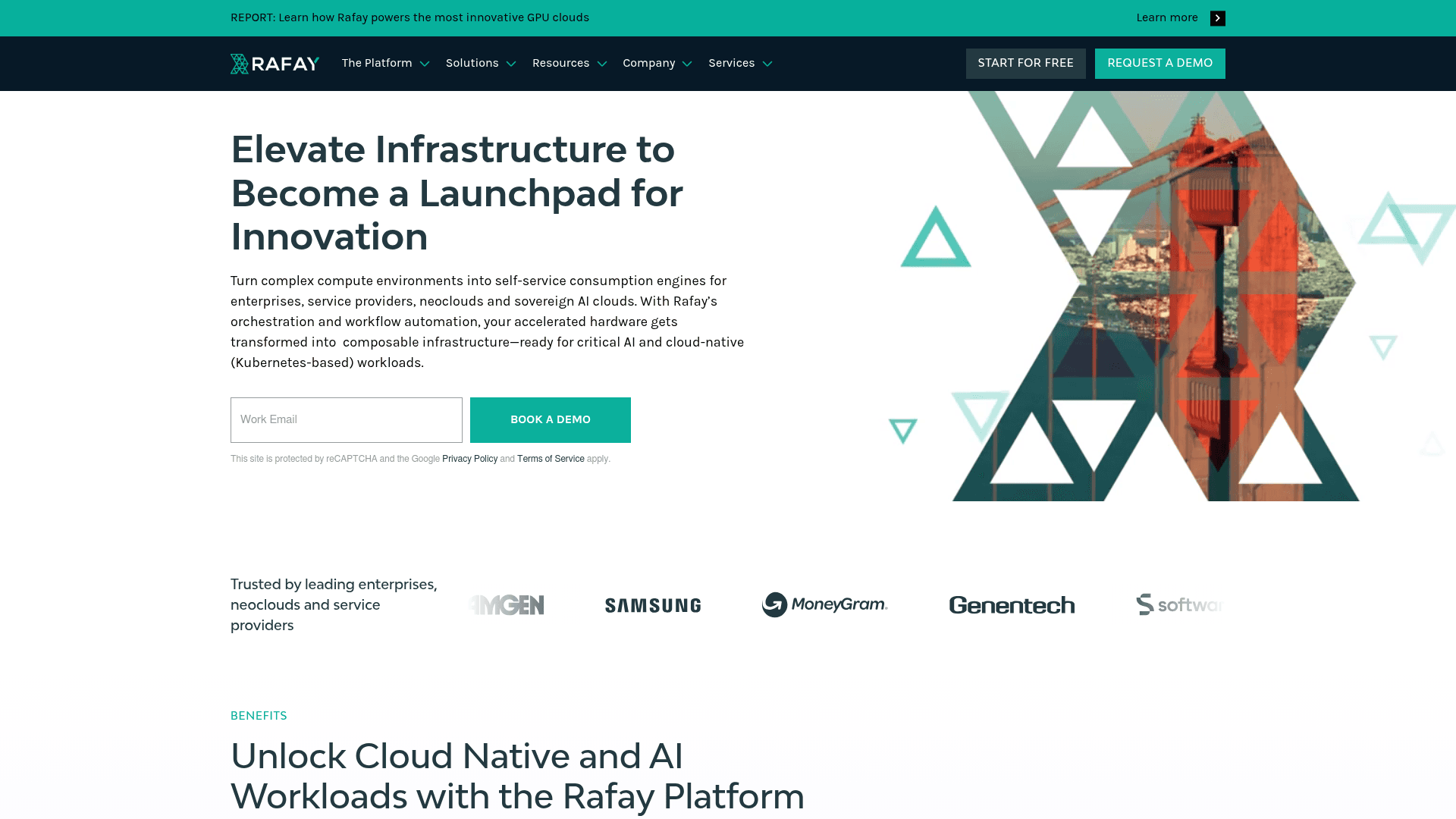Click the partially visible Software logo
The width and height of the screenshot is (1456, 819).
click(1181, 604)
